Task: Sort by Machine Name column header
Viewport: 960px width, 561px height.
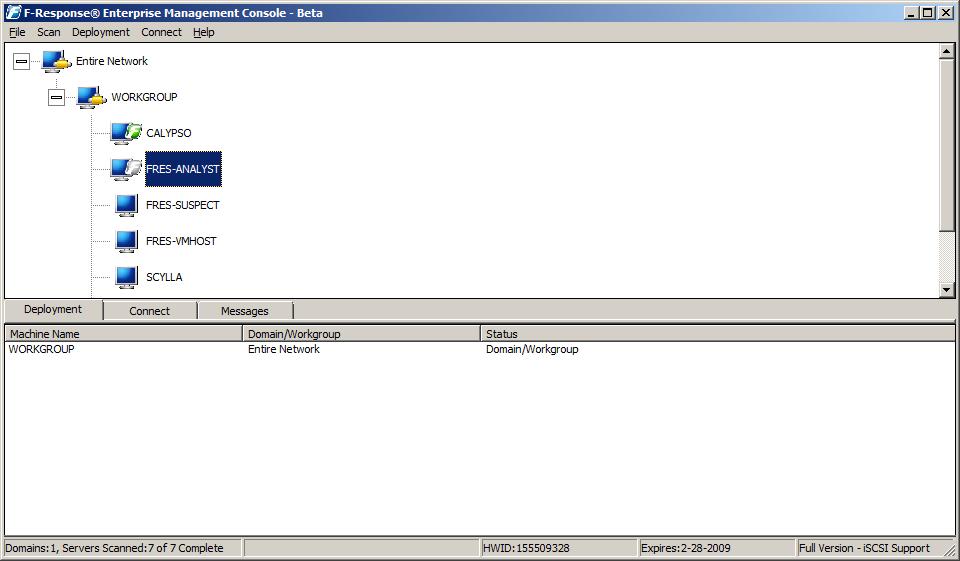Action: coord(124,334)
